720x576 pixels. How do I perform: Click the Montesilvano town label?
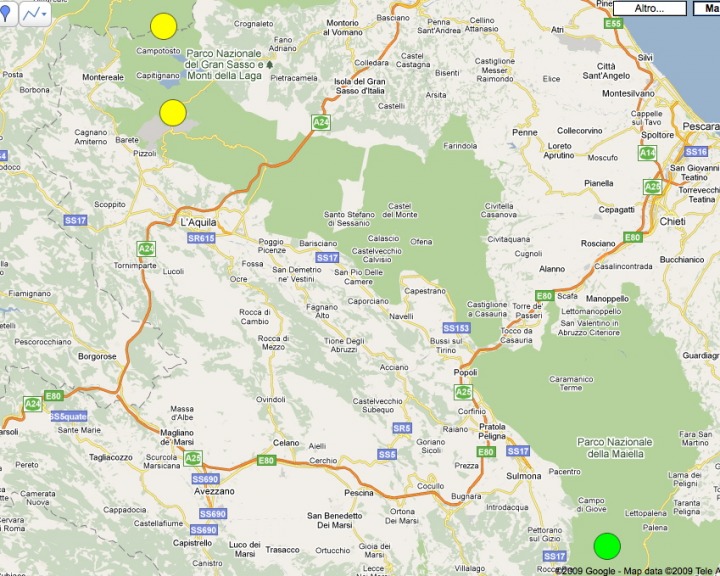628,93
